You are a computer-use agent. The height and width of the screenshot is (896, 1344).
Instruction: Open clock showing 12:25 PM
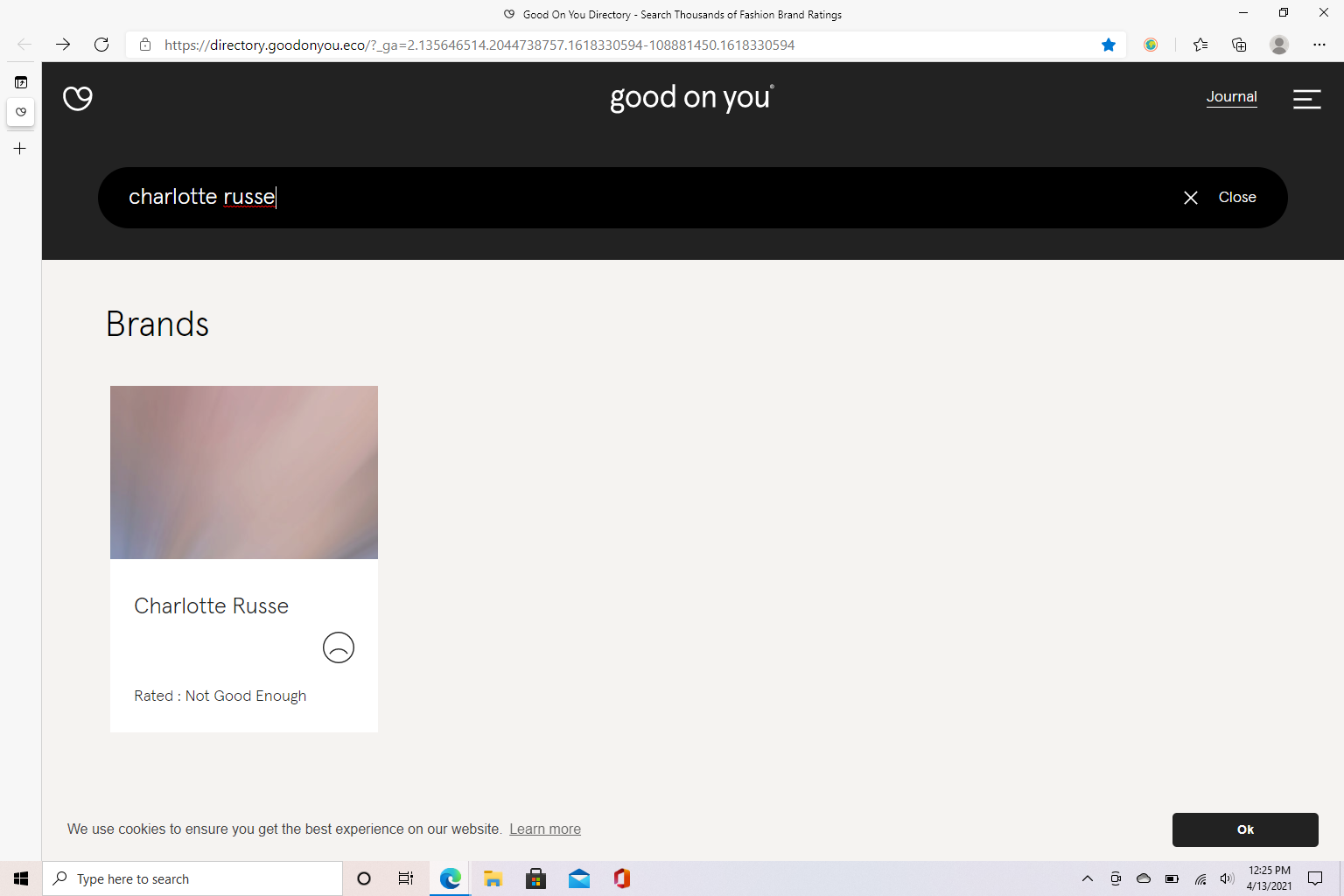(x=1269, y=878)
